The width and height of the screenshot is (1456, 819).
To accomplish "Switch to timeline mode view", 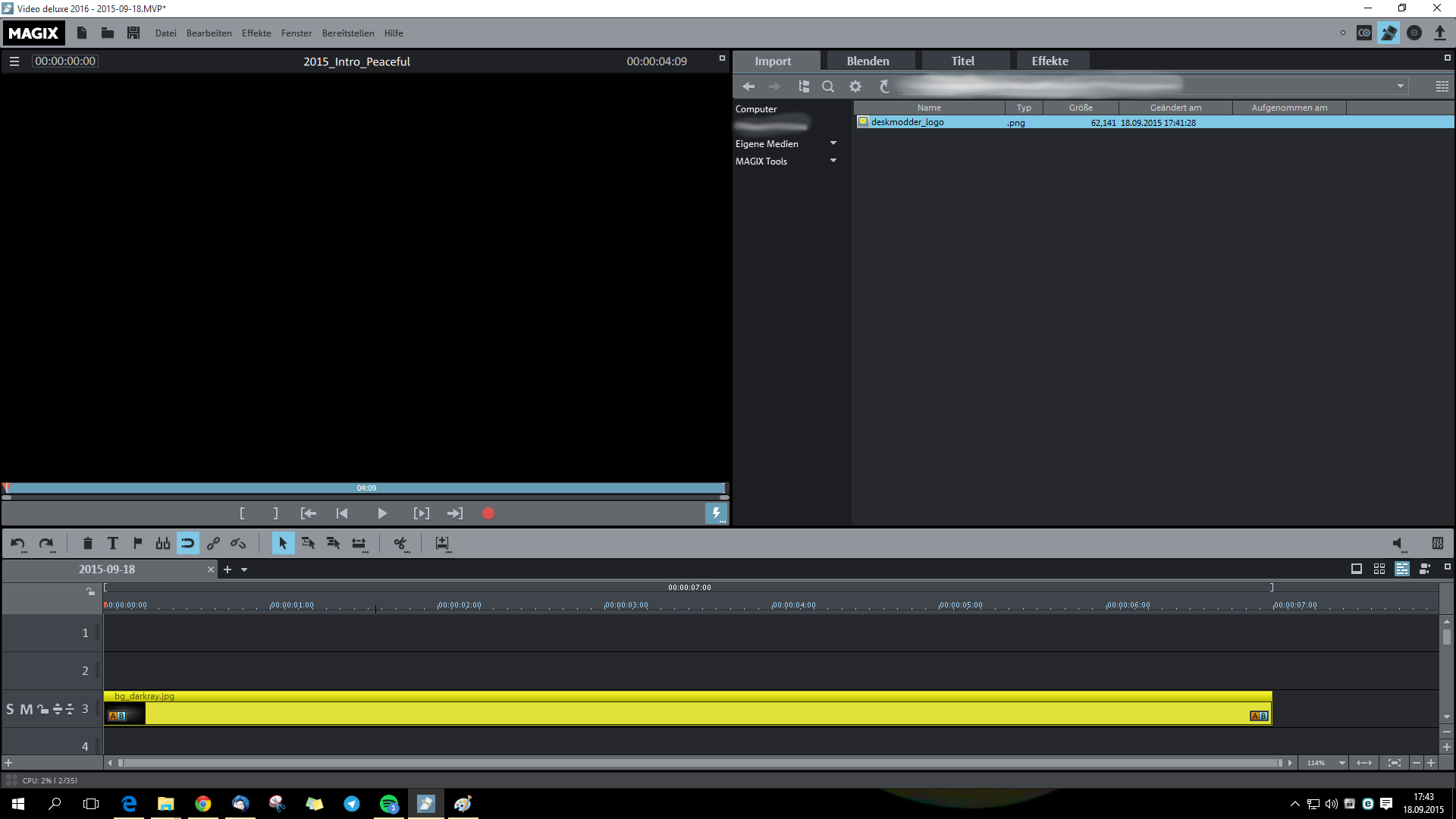I will [x=1402, y=569].
